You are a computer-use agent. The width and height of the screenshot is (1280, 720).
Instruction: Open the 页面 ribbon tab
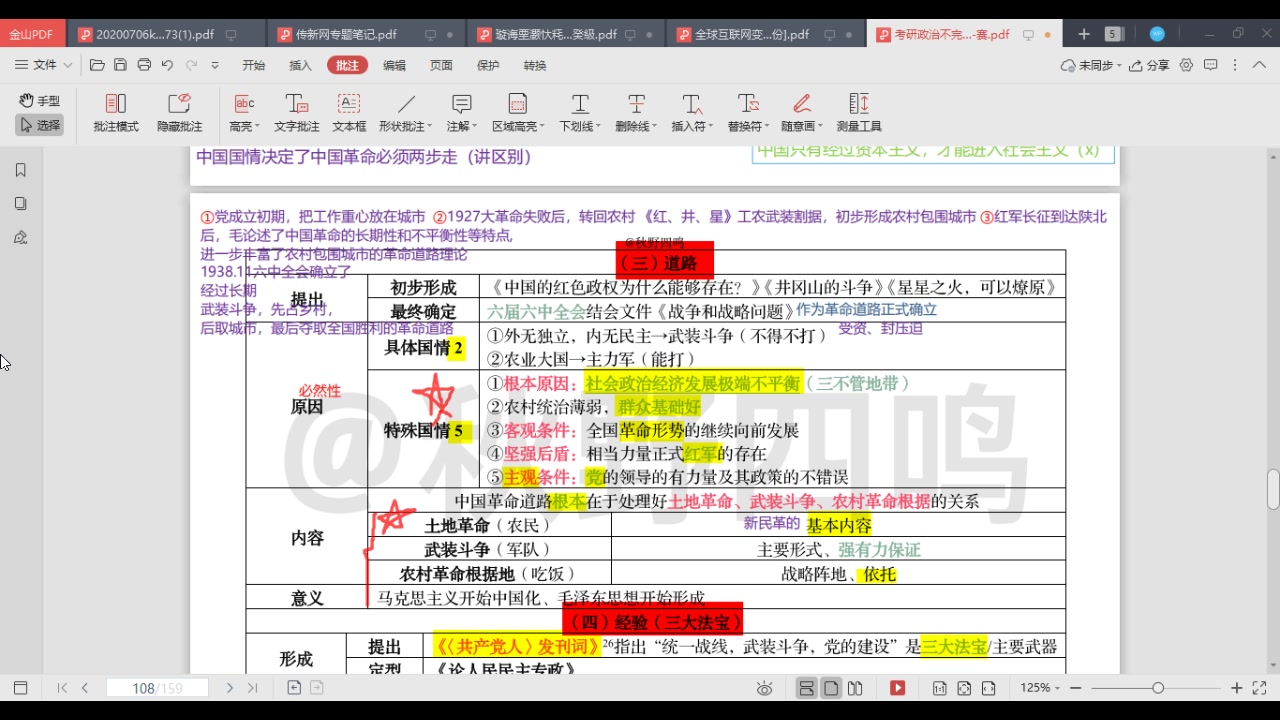click(x=441, y=65)
